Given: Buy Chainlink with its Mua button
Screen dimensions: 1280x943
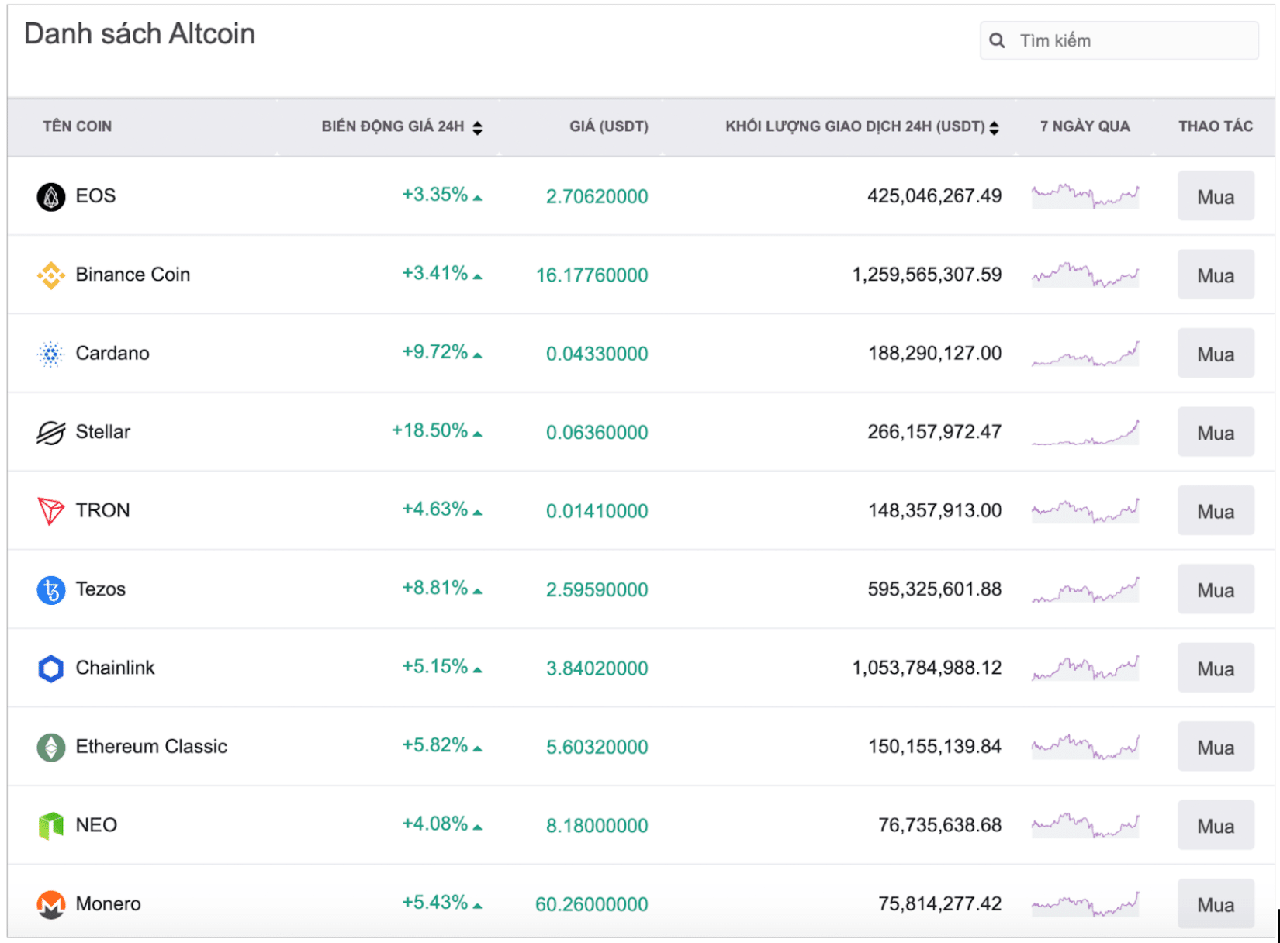Looking at the screenshot, I should coord(1216,669).
